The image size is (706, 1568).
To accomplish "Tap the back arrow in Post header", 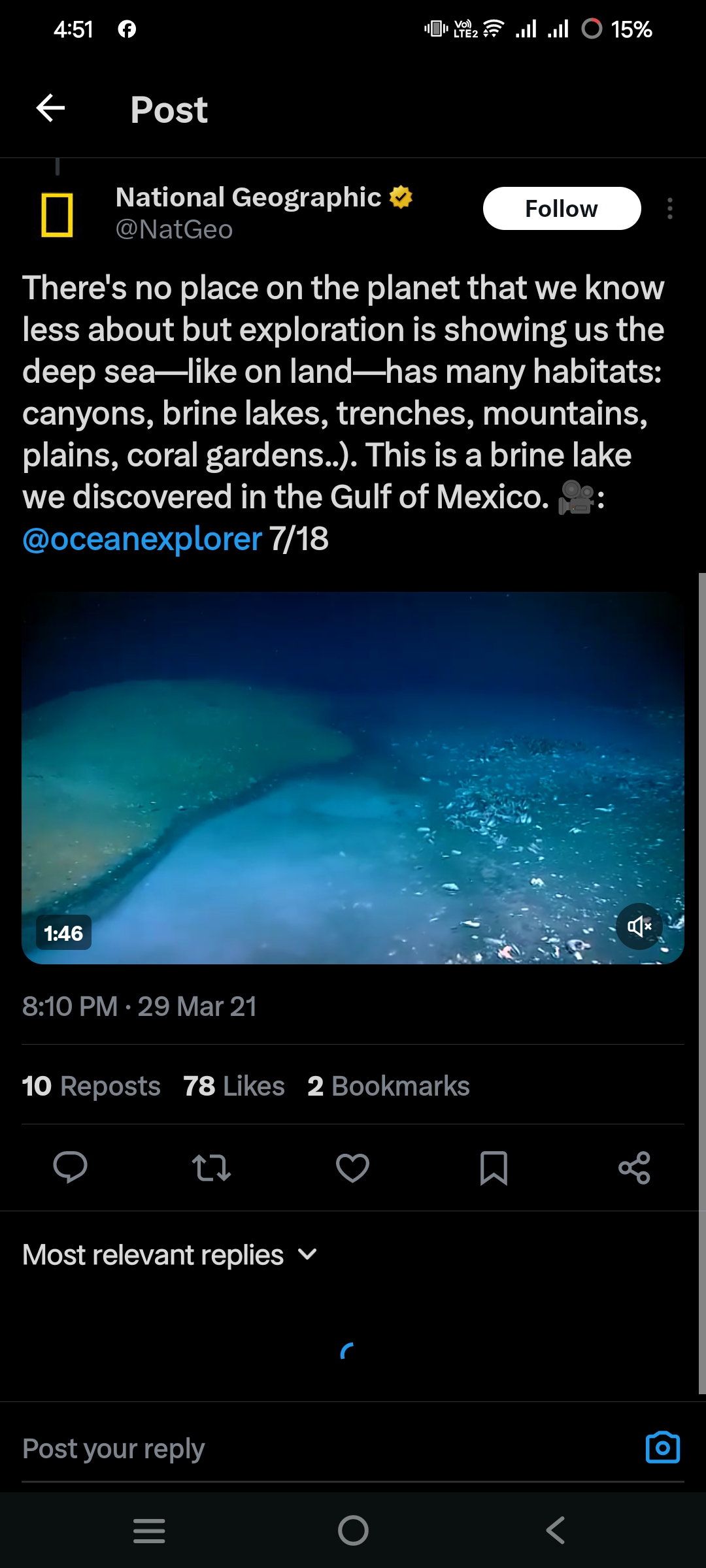I will [x=50, y=108].
